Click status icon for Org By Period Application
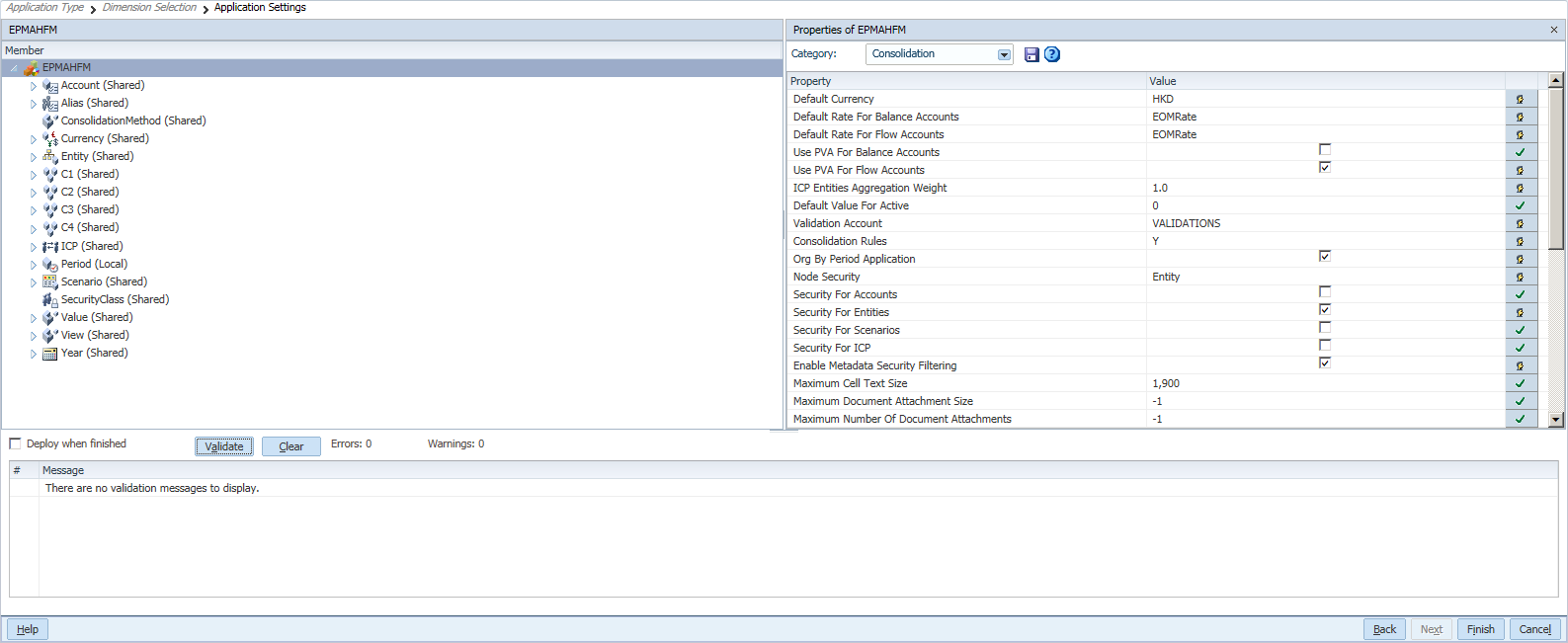 (x=1520, y=259)
